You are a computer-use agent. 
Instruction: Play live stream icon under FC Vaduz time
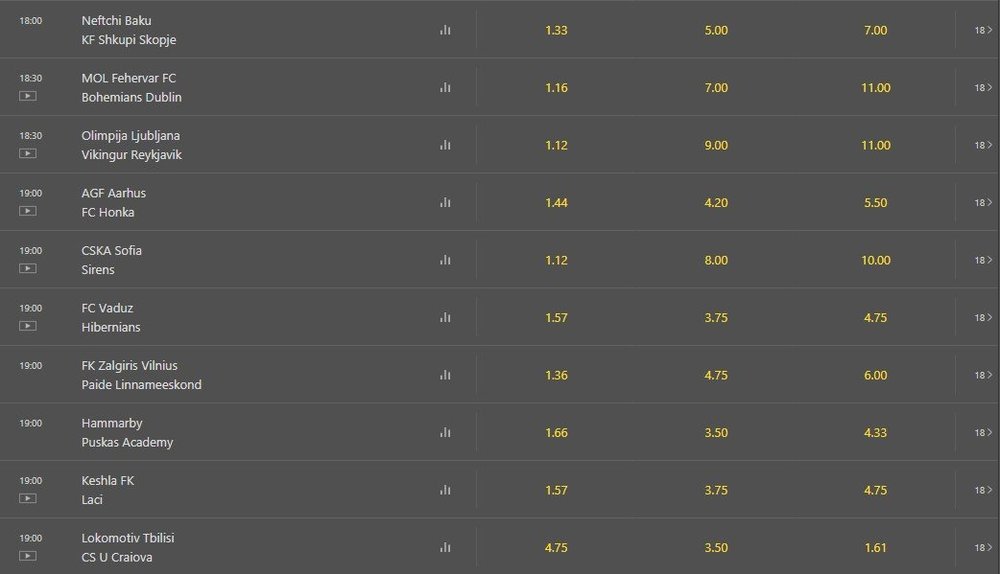[x=27, y=326]
